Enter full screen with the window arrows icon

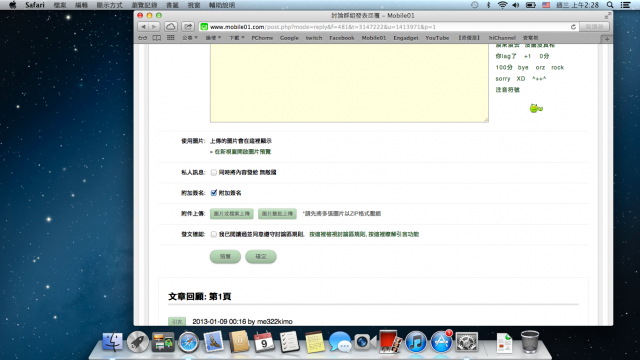(608, 16)
